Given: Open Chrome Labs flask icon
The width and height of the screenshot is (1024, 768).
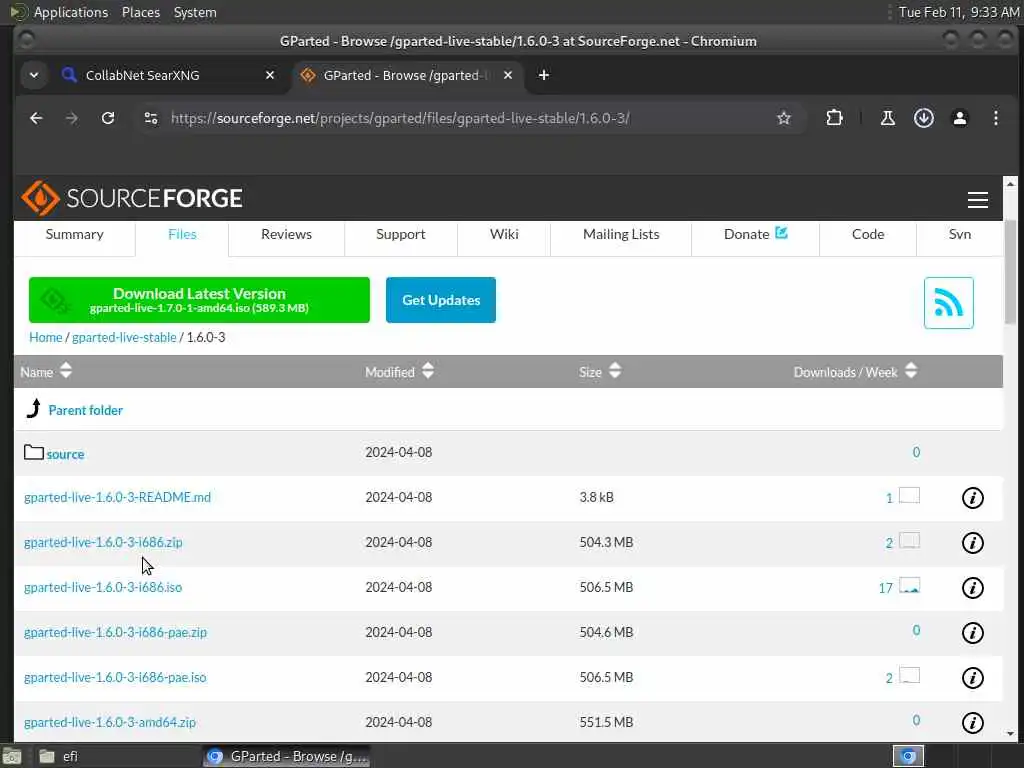Looking at the screenshot, I should [x=888, y=118].
